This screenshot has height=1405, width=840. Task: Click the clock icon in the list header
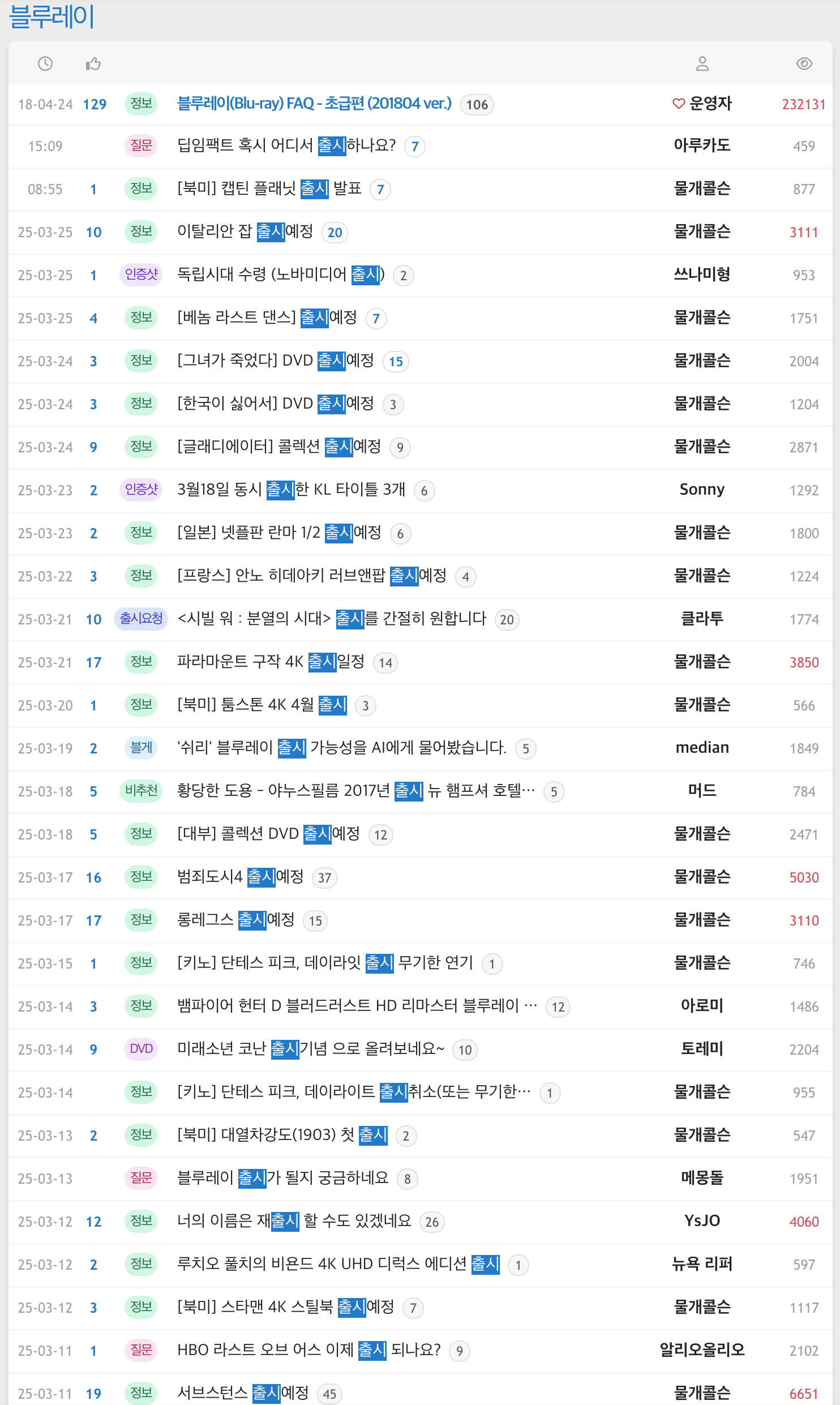(x=45, y=63)
